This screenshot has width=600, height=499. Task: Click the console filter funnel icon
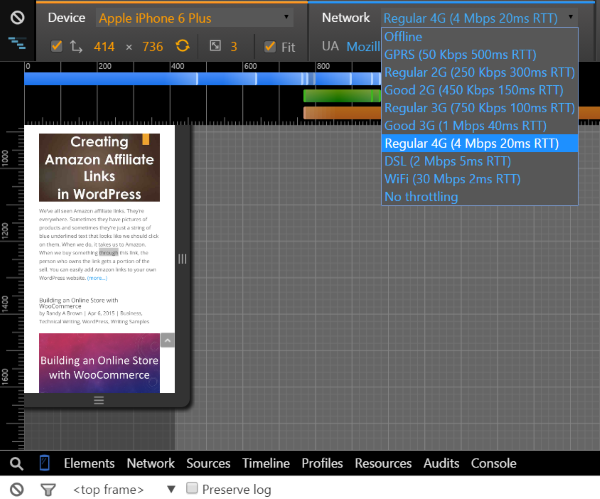pos(48,489)
